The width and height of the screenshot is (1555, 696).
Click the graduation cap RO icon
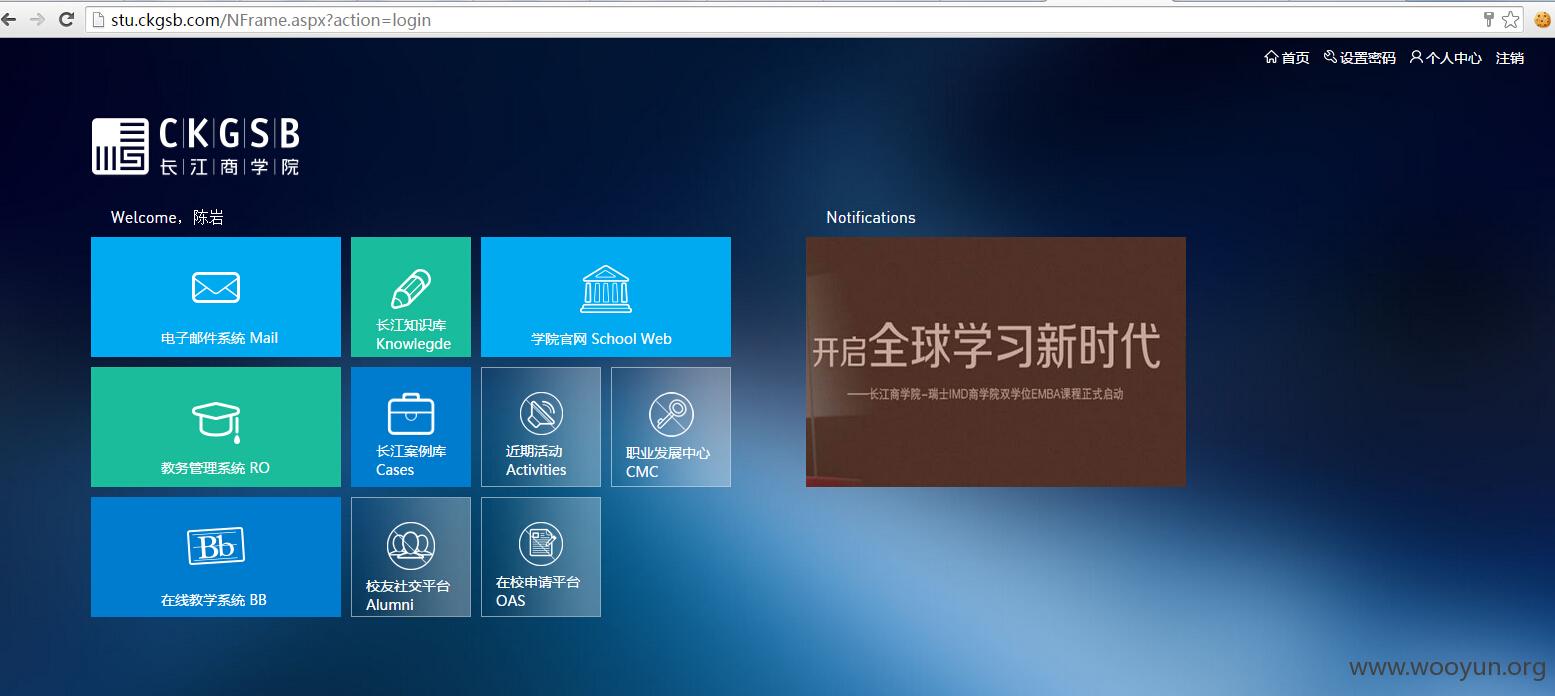216,421
